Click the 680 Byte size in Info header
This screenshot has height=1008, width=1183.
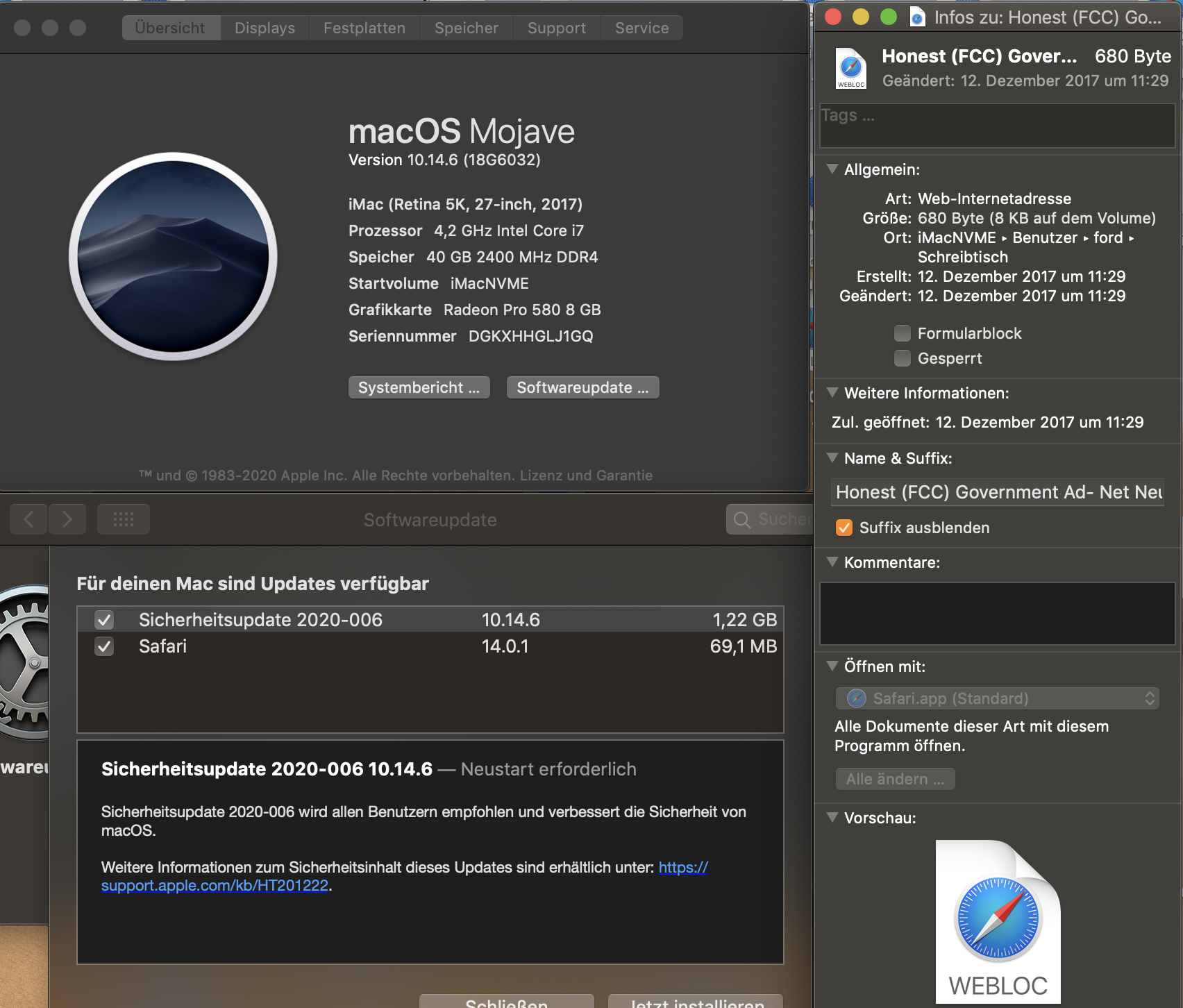pyautogui.click(x=1133, y=56)
